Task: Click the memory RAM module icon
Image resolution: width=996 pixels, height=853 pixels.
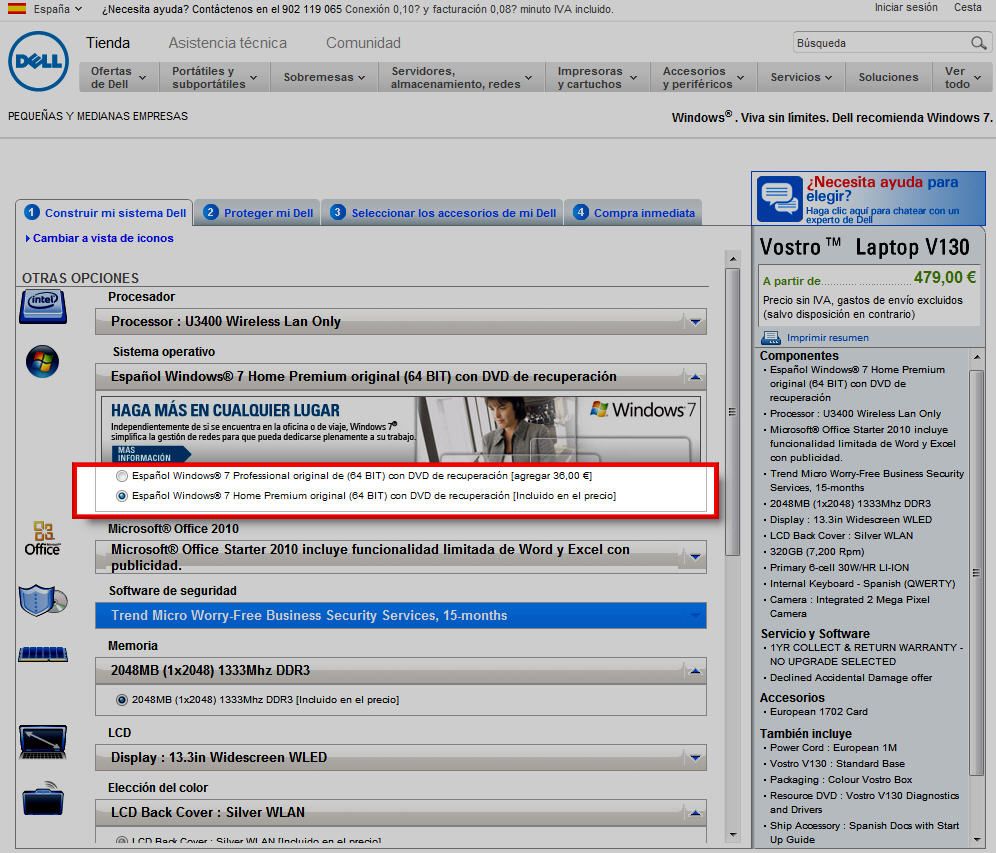Action: pyautogui.click(x=42, y=655)
